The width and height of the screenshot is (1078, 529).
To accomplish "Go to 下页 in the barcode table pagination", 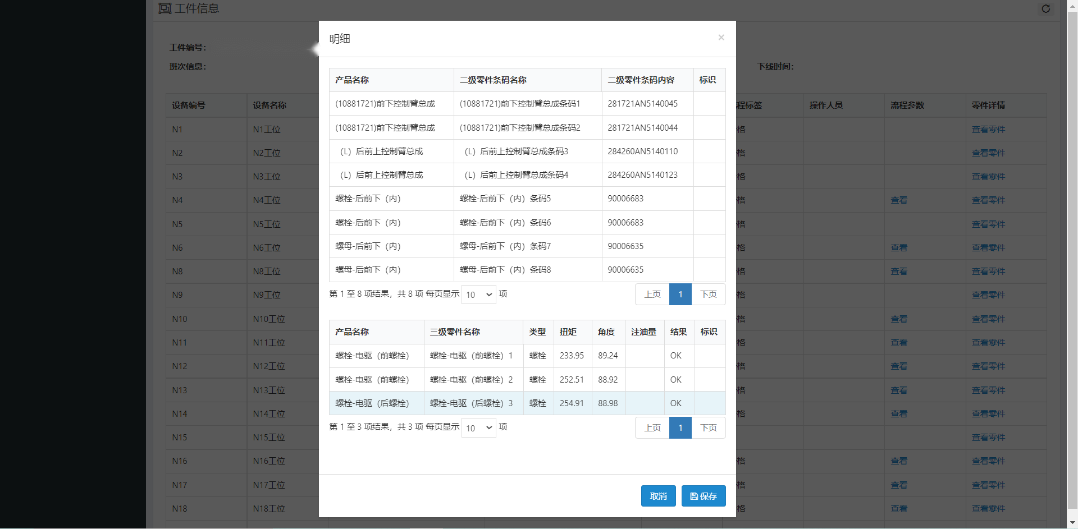I will click(x=708, y=294).
